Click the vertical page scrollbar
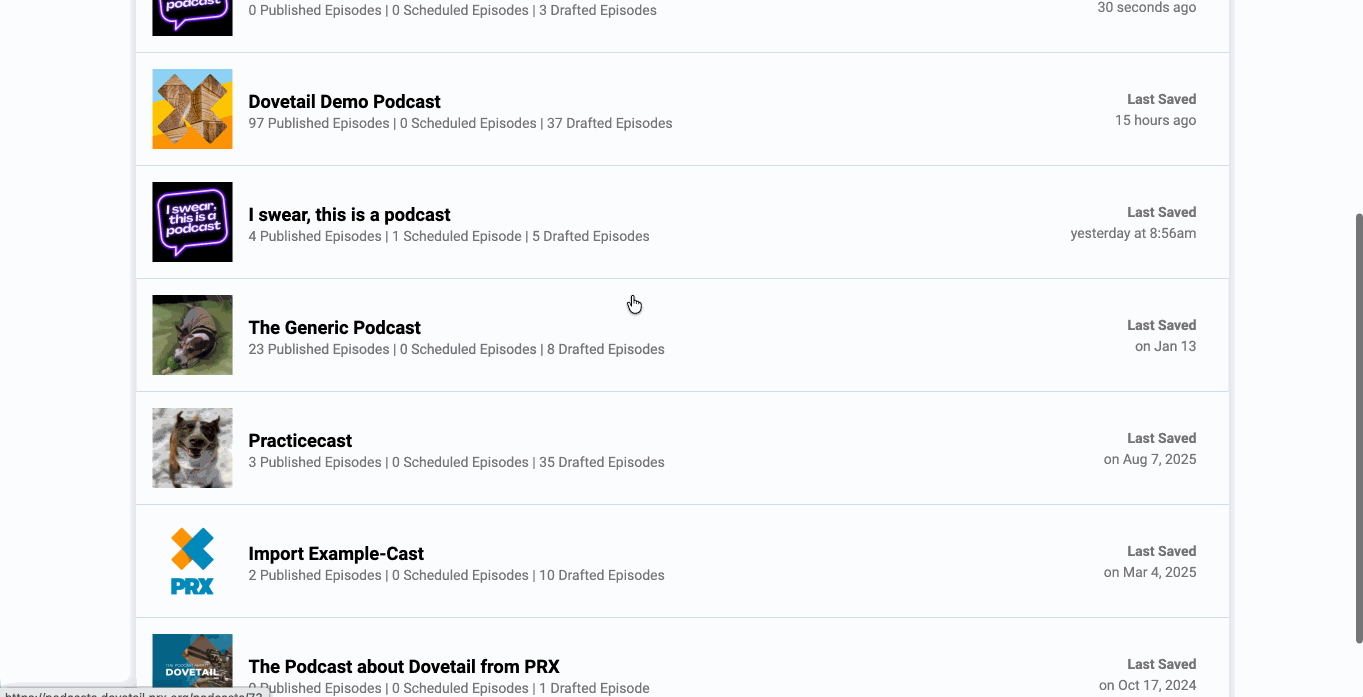The height and width of the screenshot is (697, 1363). click(x=1357, y=428)
